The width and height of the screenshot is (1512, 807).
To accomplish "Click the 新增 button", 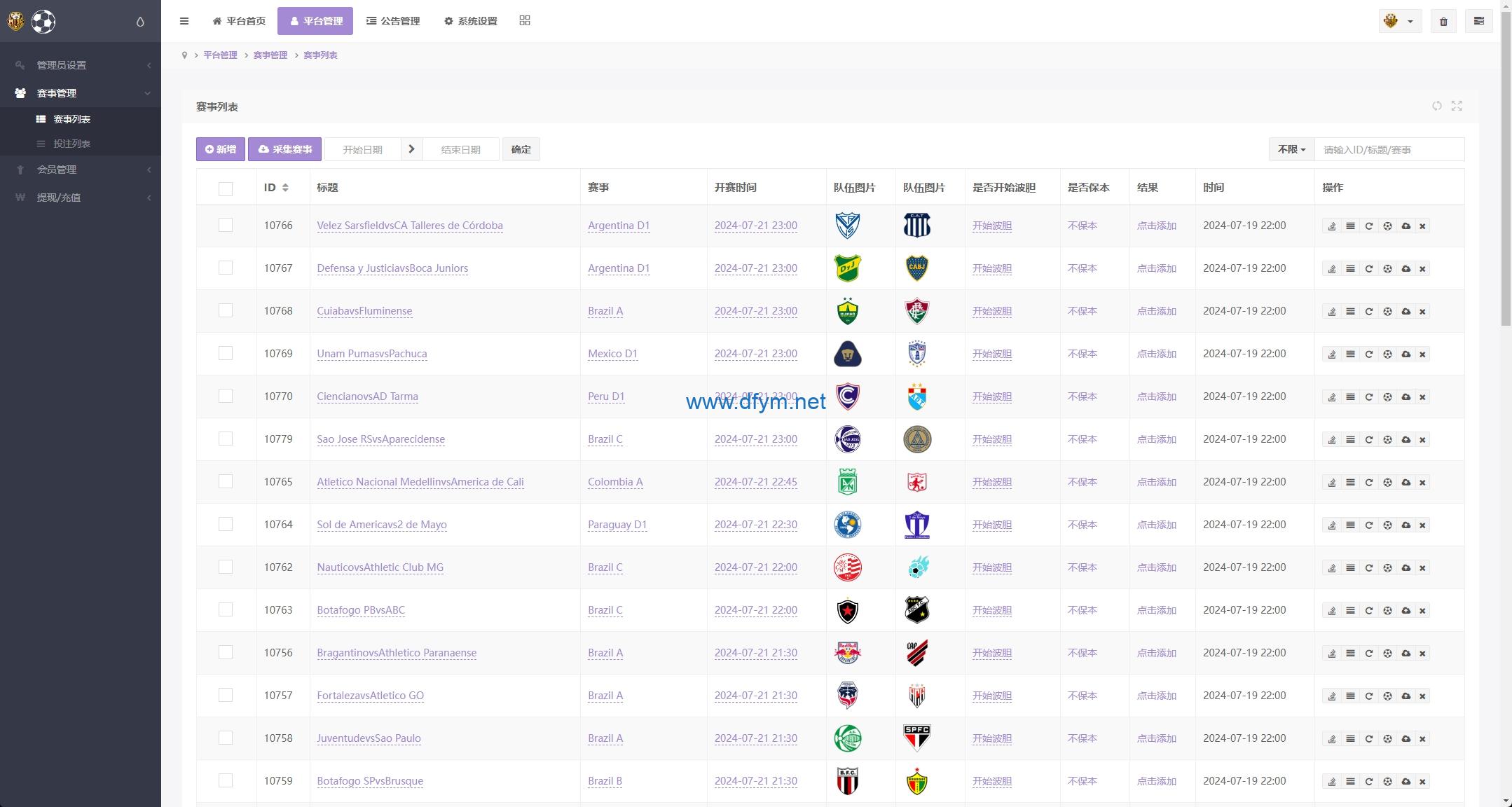I will (221, 149).
